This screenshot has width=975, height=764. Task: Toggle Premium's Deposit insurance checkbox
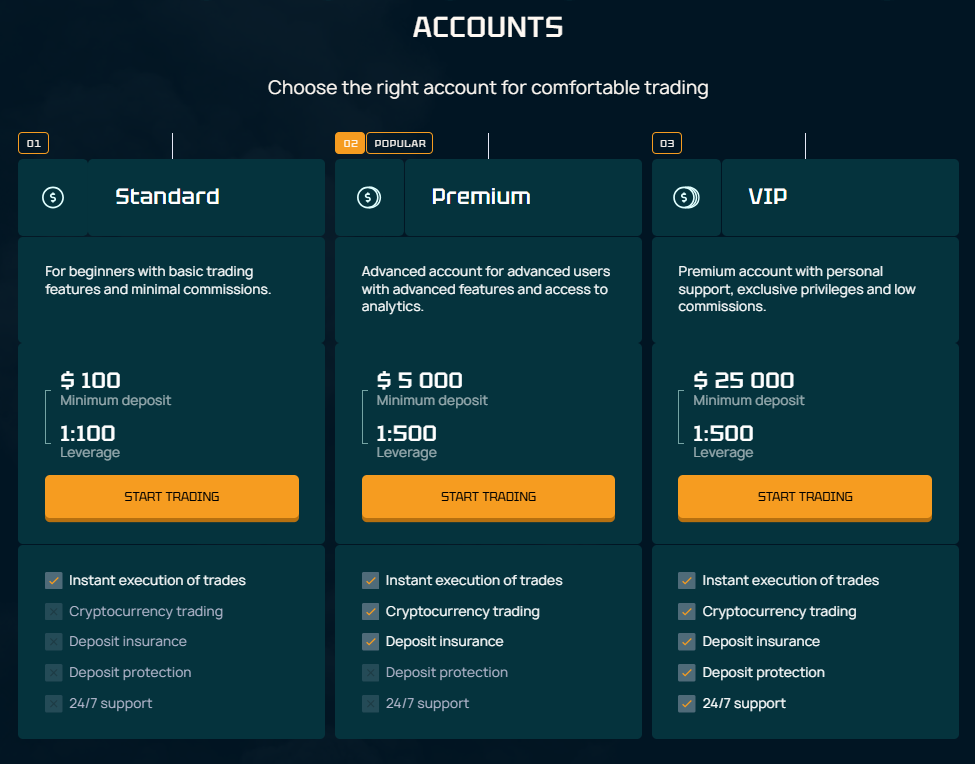pos(371,642)
